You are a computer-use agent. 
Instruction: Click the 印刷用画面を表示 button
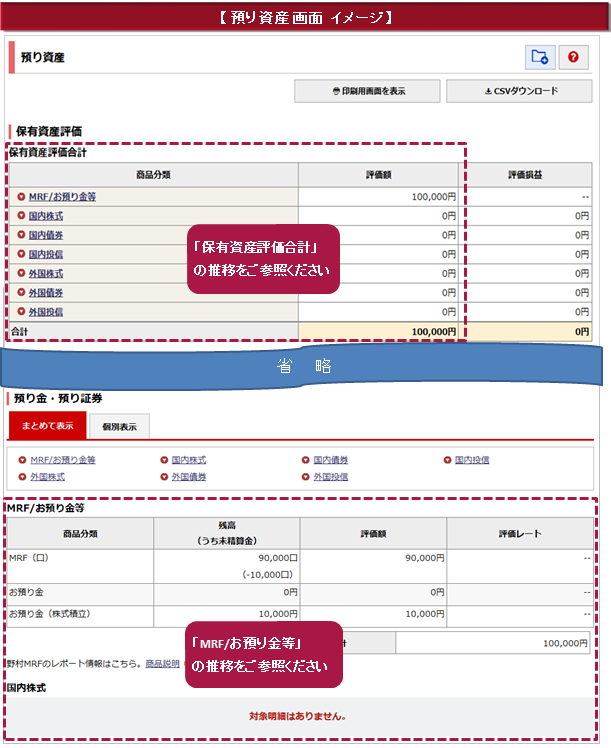367,91
